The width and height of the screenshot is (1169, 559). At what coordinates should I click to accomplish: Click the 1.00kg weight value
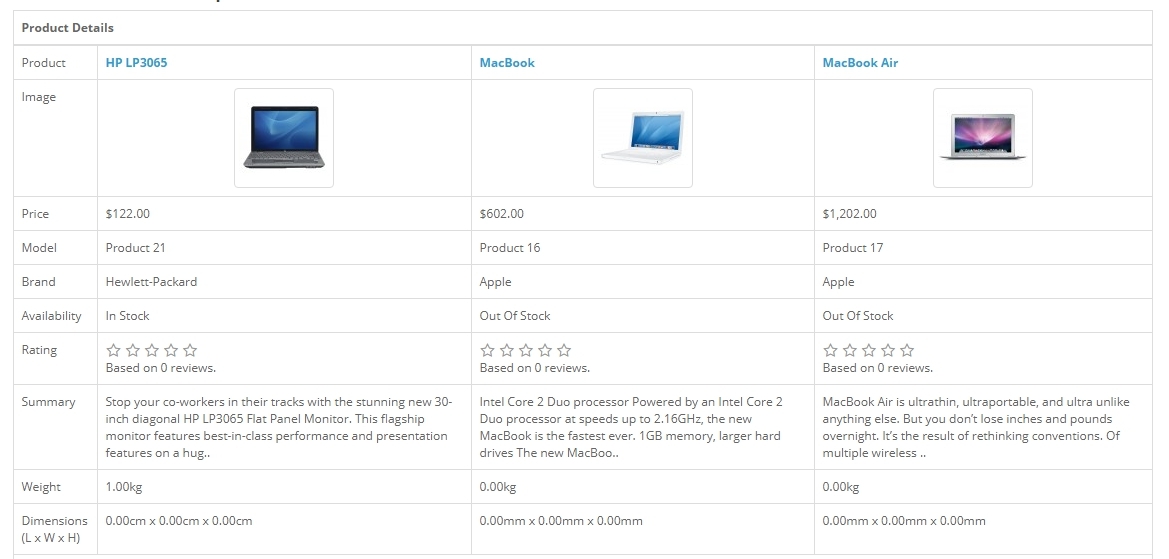pos(124,487)
